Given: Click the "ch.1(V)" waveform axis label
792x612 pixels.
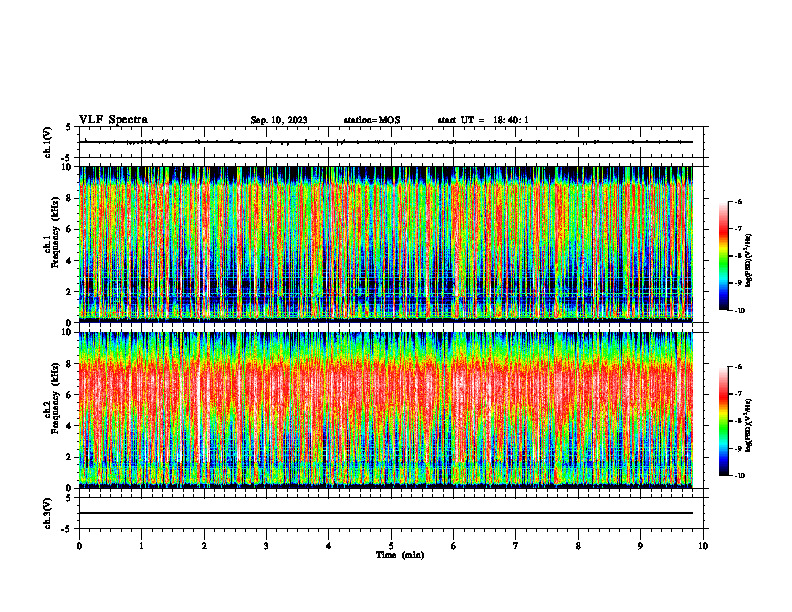Looking at the screenshot, I should 47,142.
